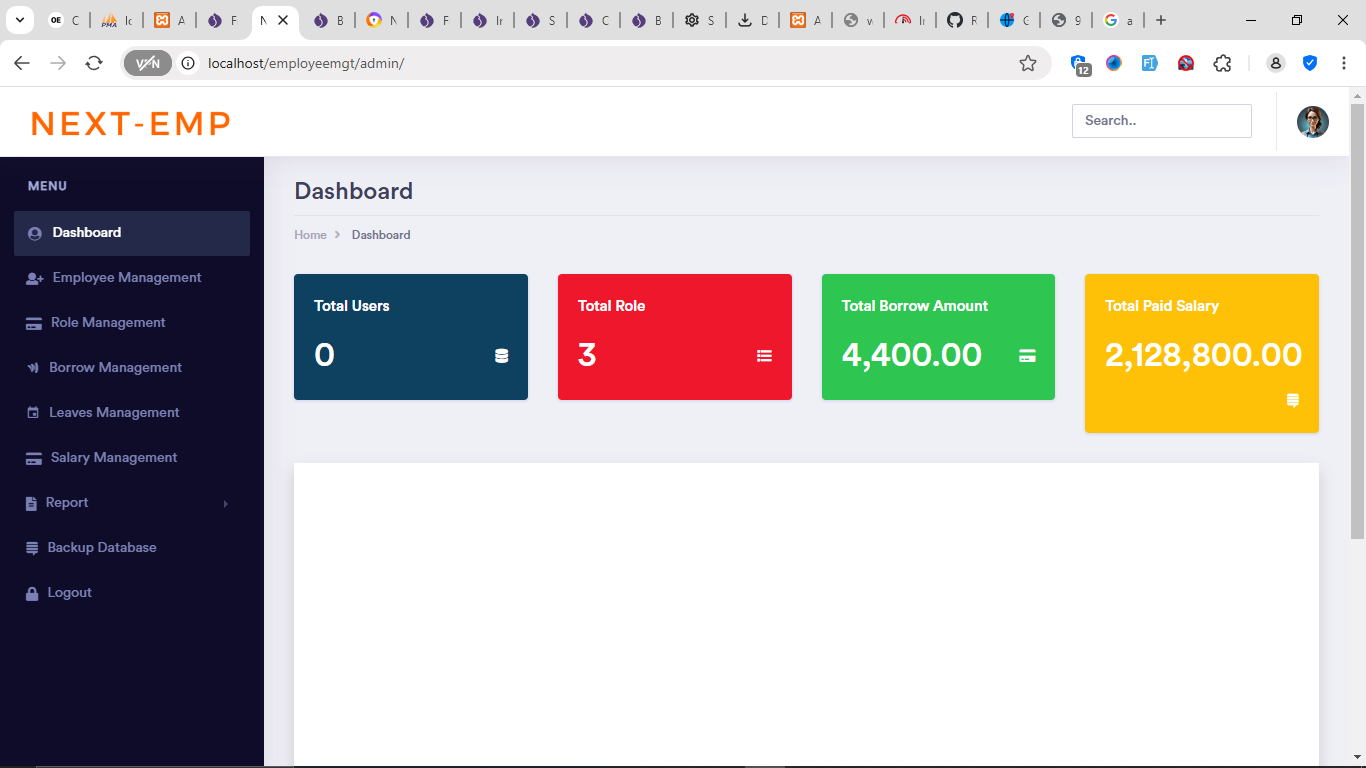Toggle the VPN badge in address bar
1366x768 pixels.
click(147, 63)
